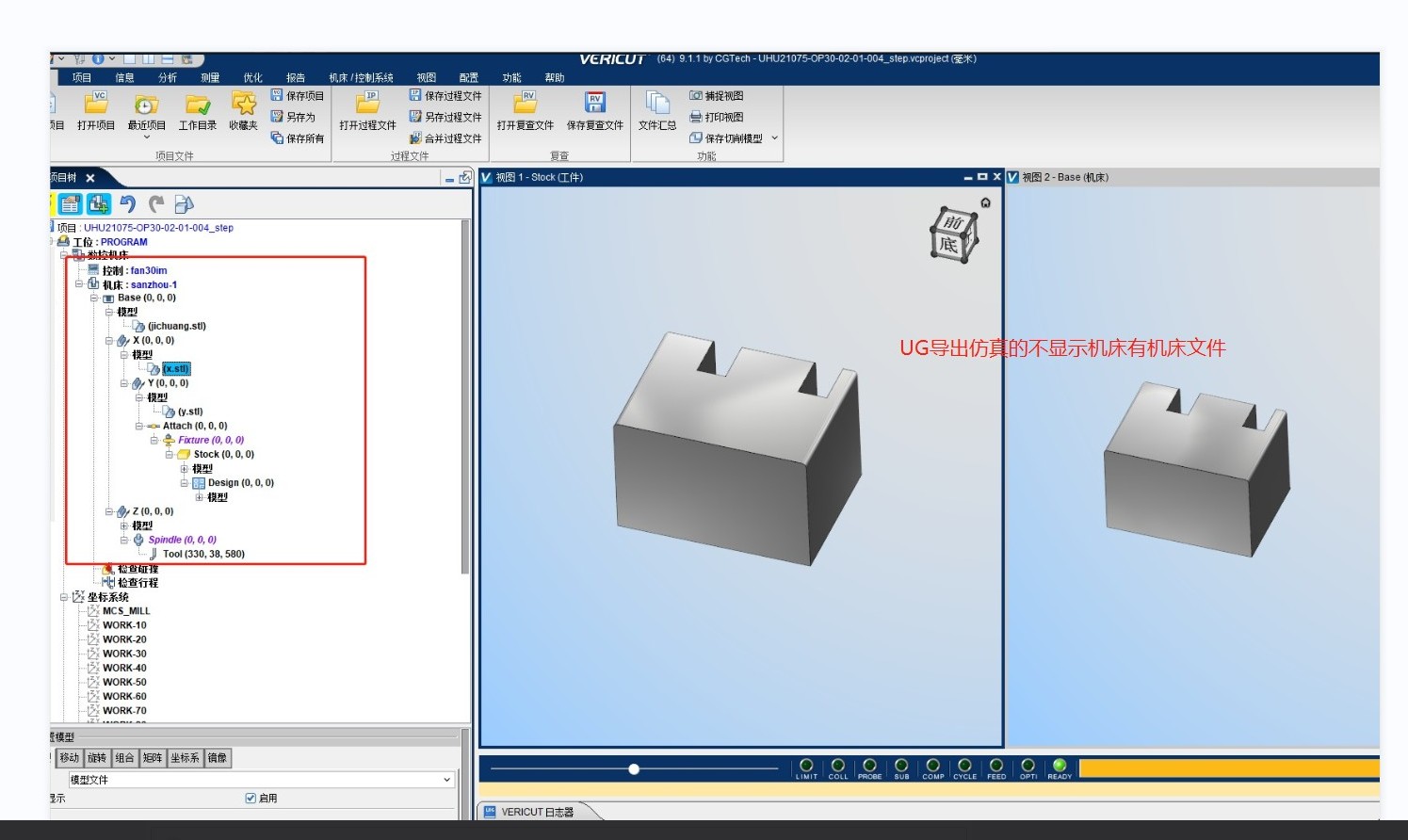Open the 分析 menu

pos(168,77)
